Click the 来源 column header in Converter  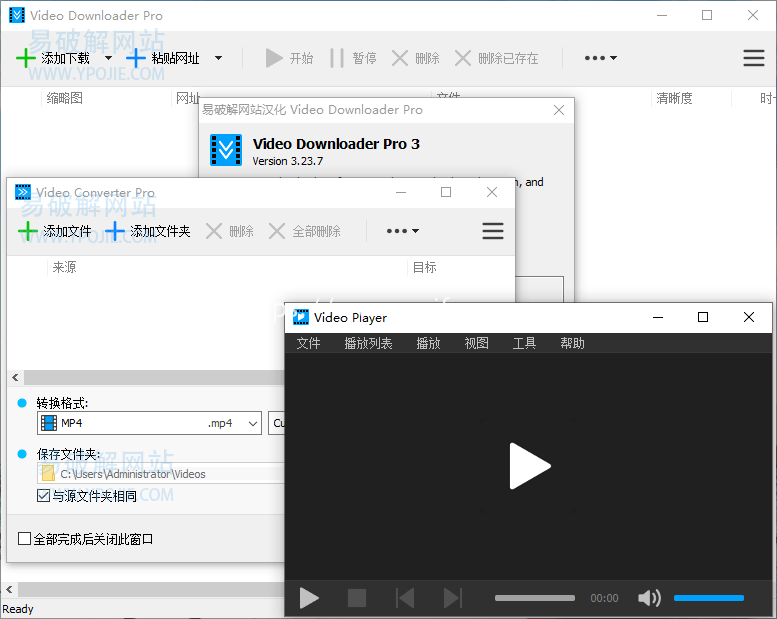point(64,267)
